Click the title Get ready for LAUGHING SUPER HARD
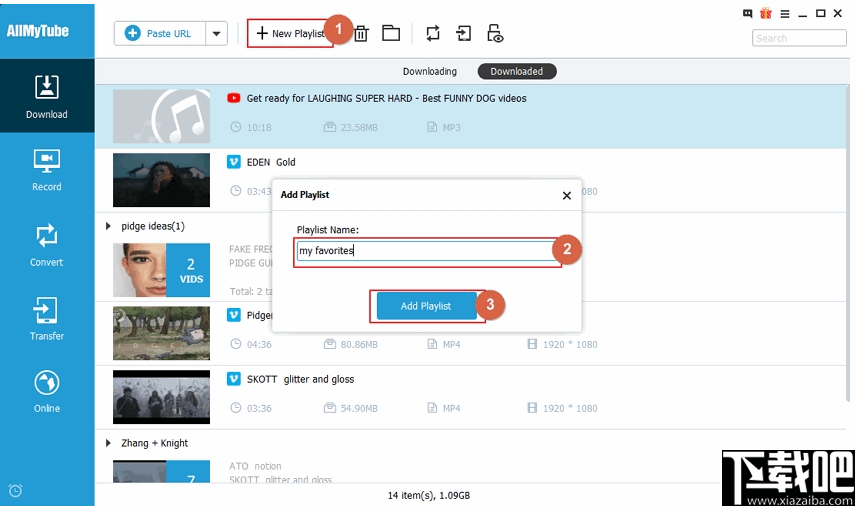857x506 pixels. (386, 98)
